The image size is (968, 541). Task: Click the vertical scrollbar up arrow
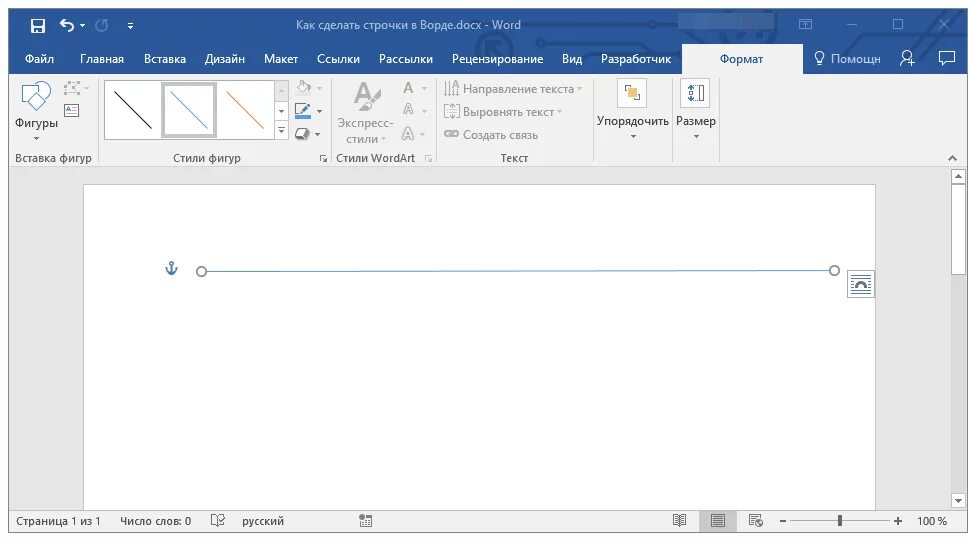point(958,177)
